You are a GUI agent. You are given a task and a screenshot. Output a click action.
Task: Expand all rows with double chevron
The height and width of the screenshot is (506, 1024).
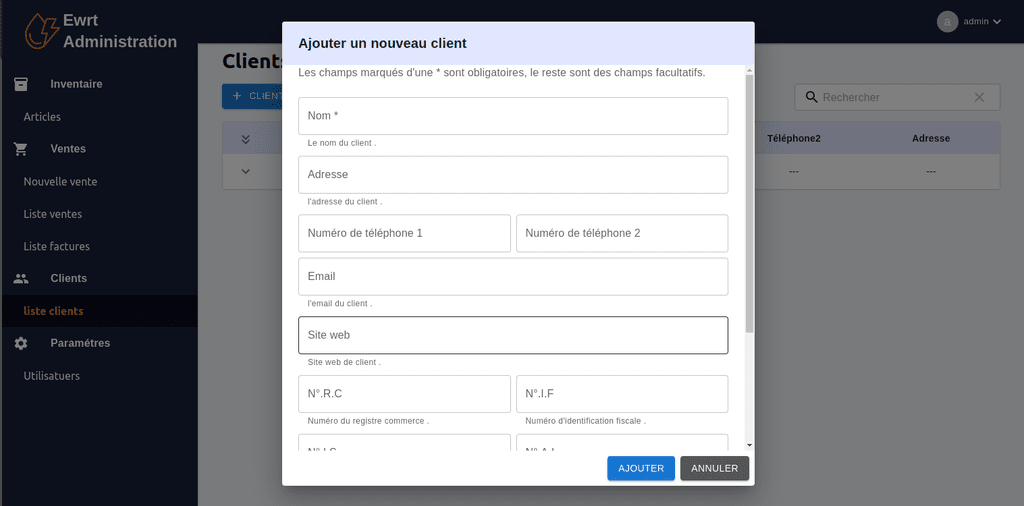click(x=246, y=138)
